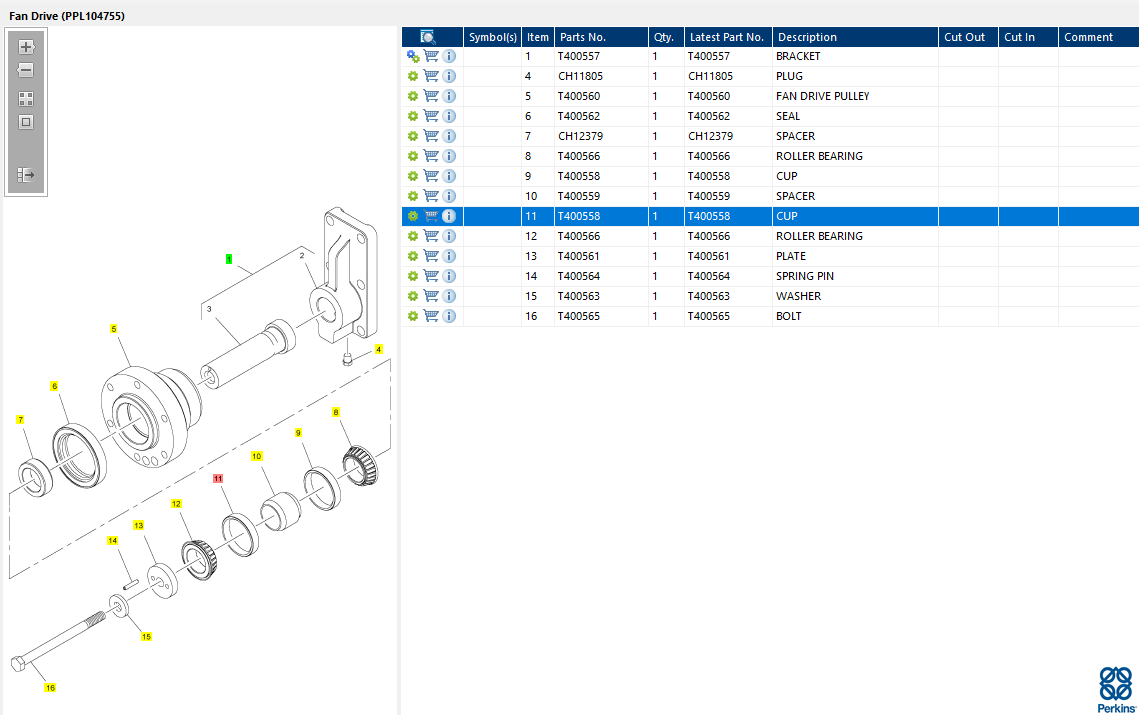Click assembly gears icon for BRACKET row

tap(413, 57)
